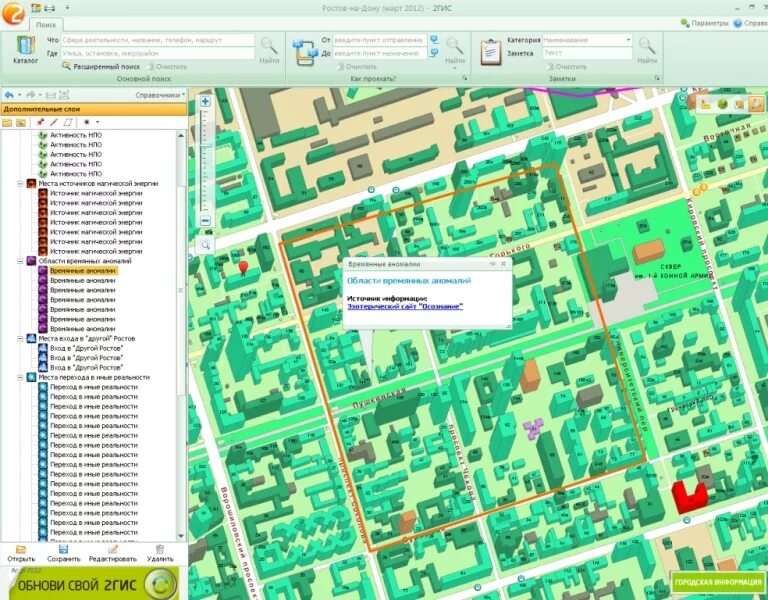The width and height of the screenshot is (768, 600).
Task: Open the Категория Наименование combo box
Action: pos(587,40)
